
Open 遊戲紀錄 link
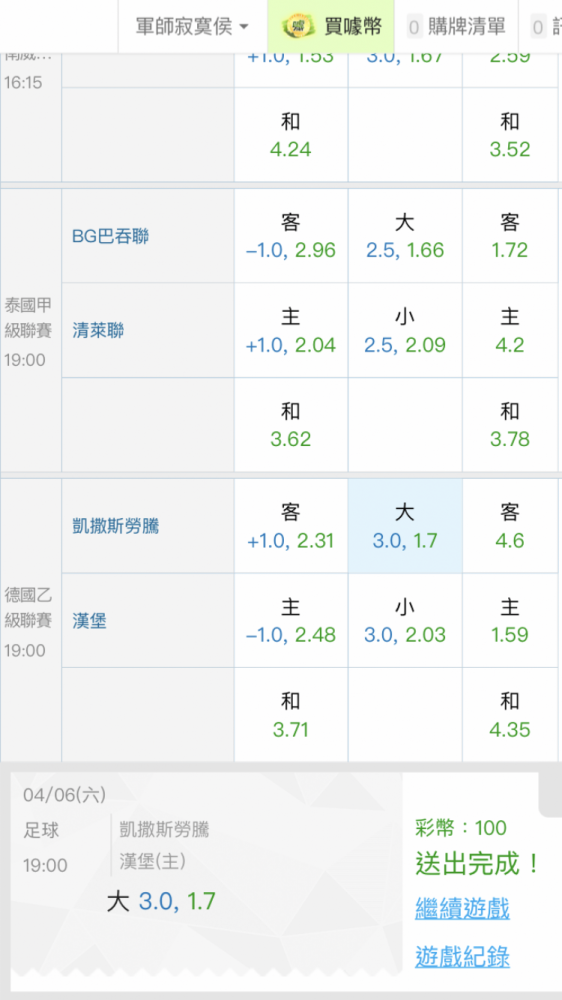462,957
